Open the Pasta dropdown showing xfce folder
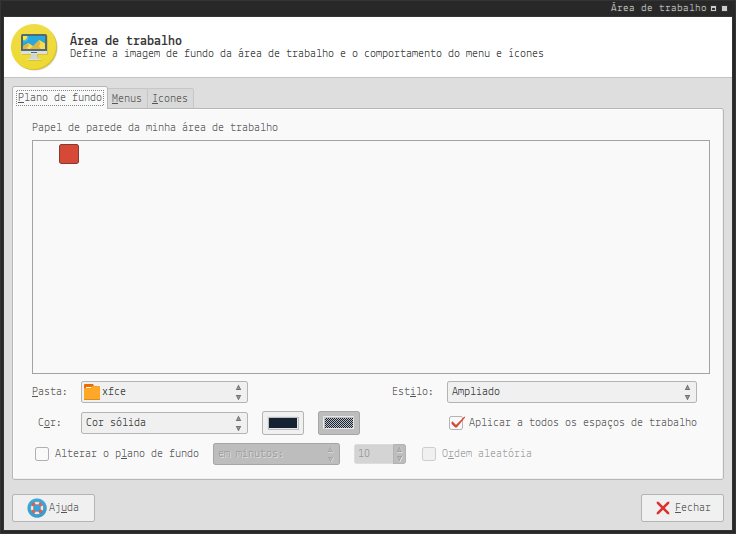 tap(163, 392)
